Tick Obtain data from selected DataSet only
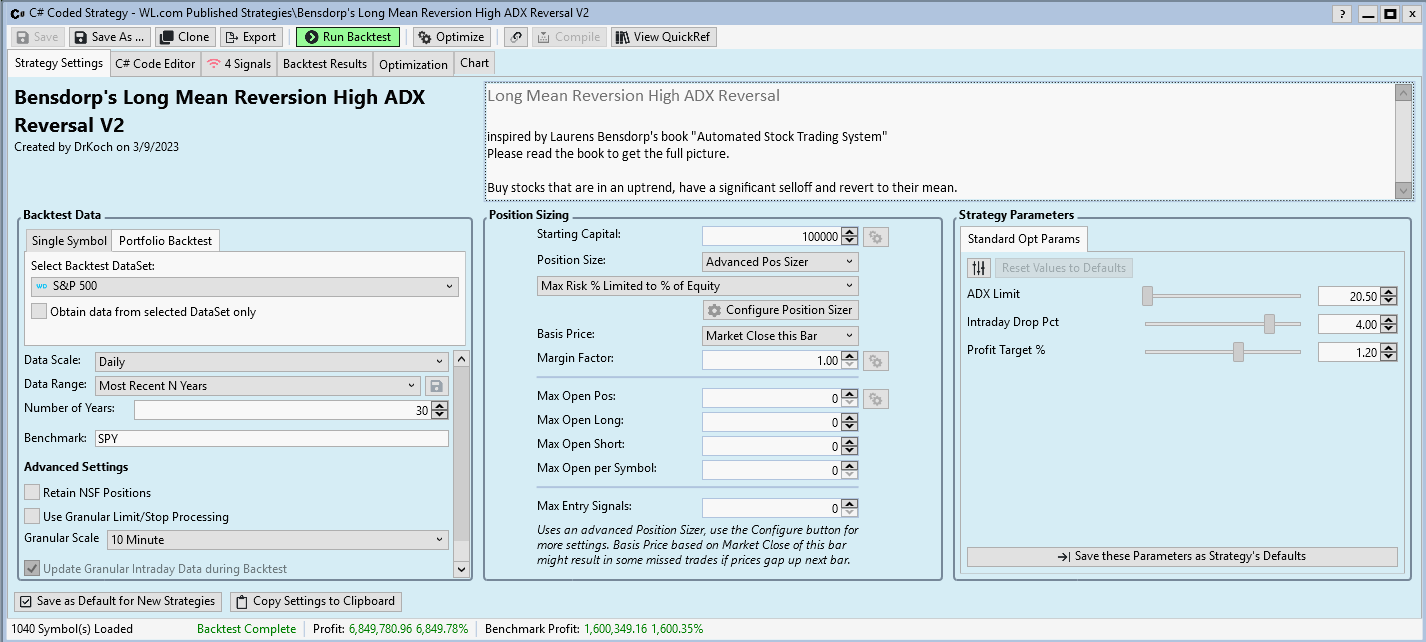 (39, 311)
